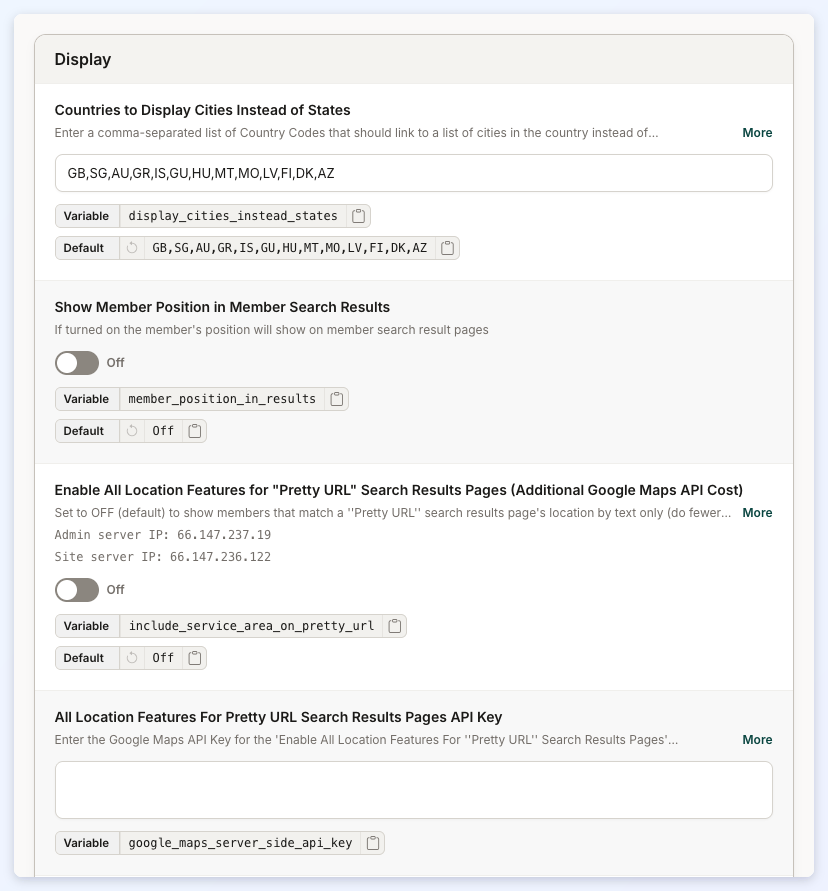Toggle Enable All Location Features for Pretty URL
Image resolution: width=828 pixels, height=891 pixels.
pos(77,590)
